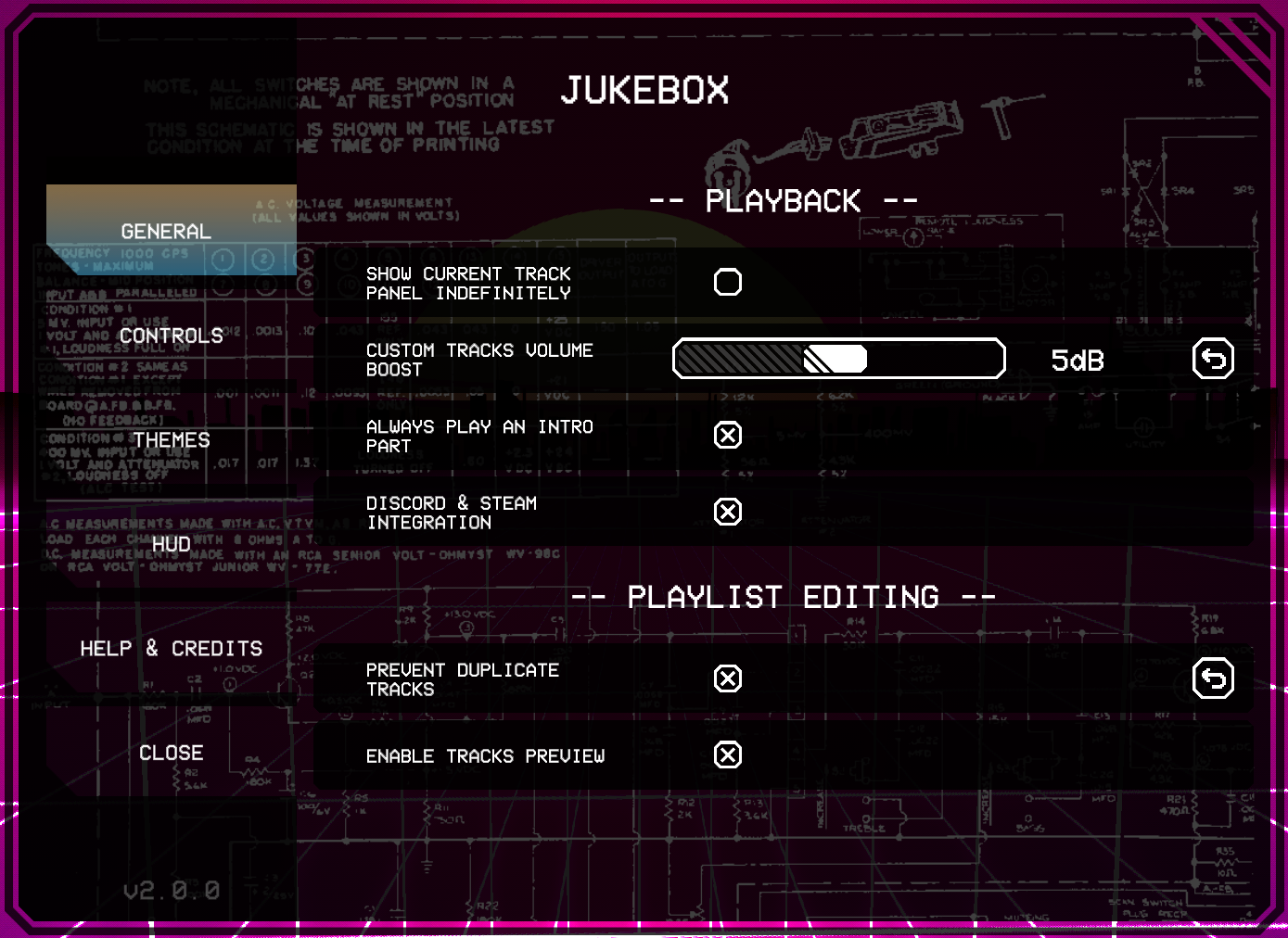The width and height of the screenshot is (1288, 938).
Task: Select the General tab
Action: coord(165,231)
